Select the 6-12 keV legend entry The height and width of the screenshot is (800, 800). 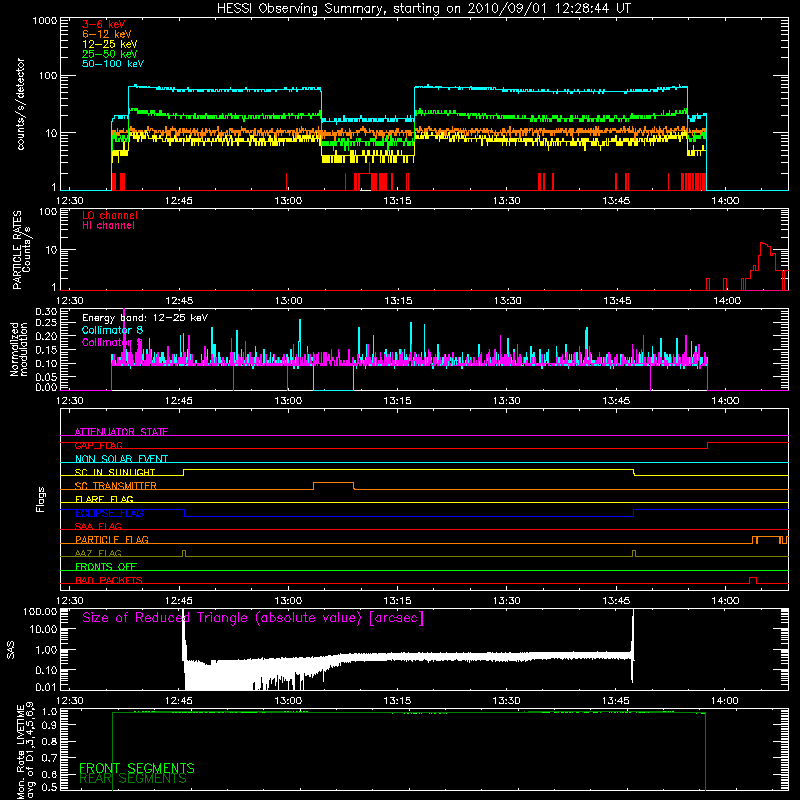107,34
